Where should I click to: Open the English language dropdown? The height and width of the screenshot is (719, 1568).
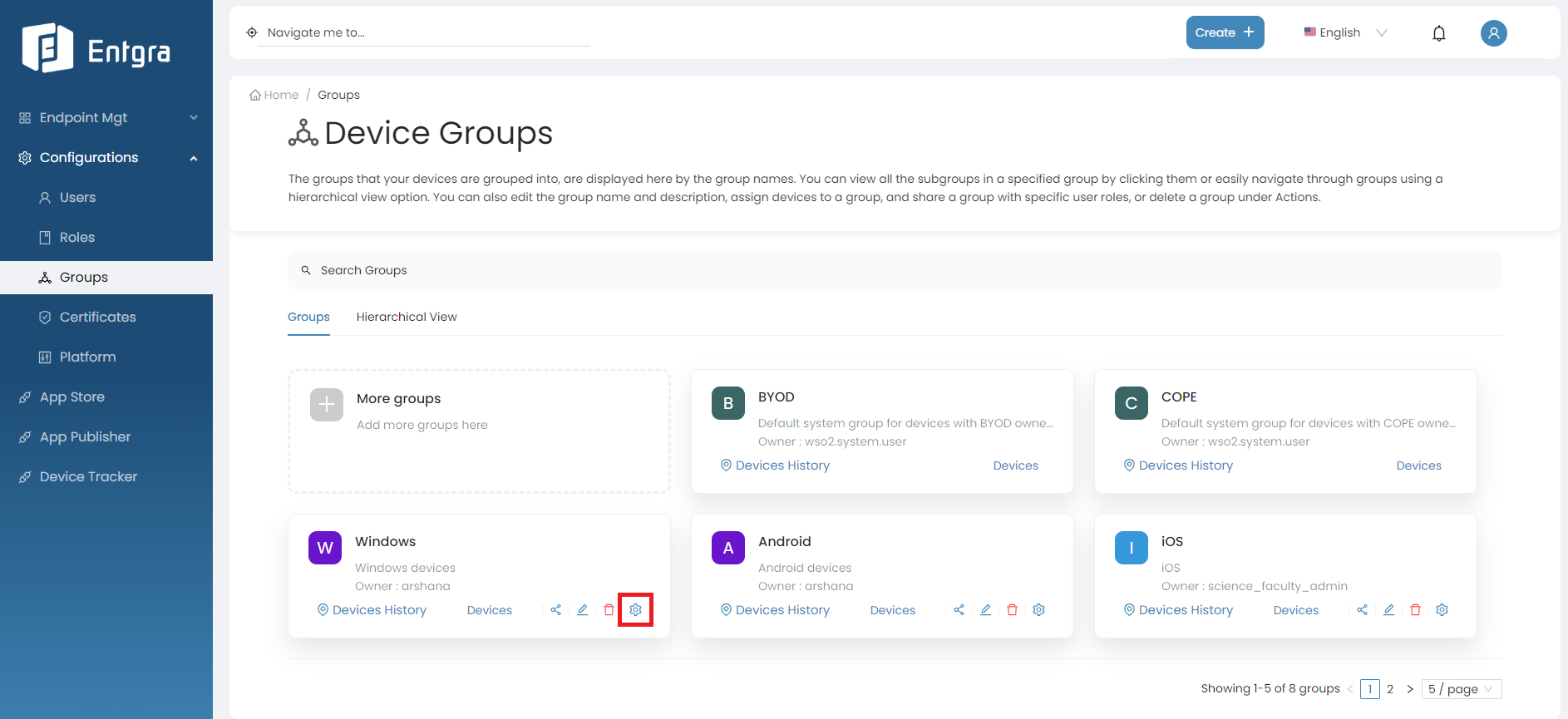point(1345,32)
